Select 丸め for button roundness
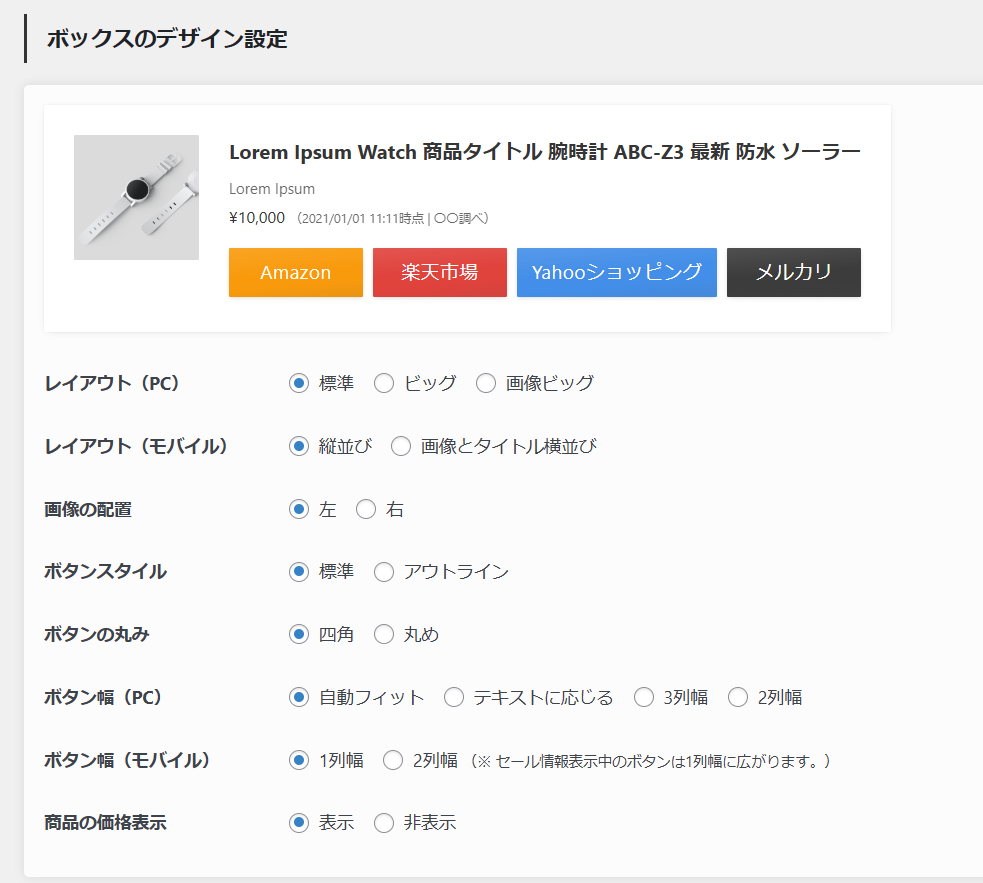The image size is (983, 883). [x=384, y=635]
